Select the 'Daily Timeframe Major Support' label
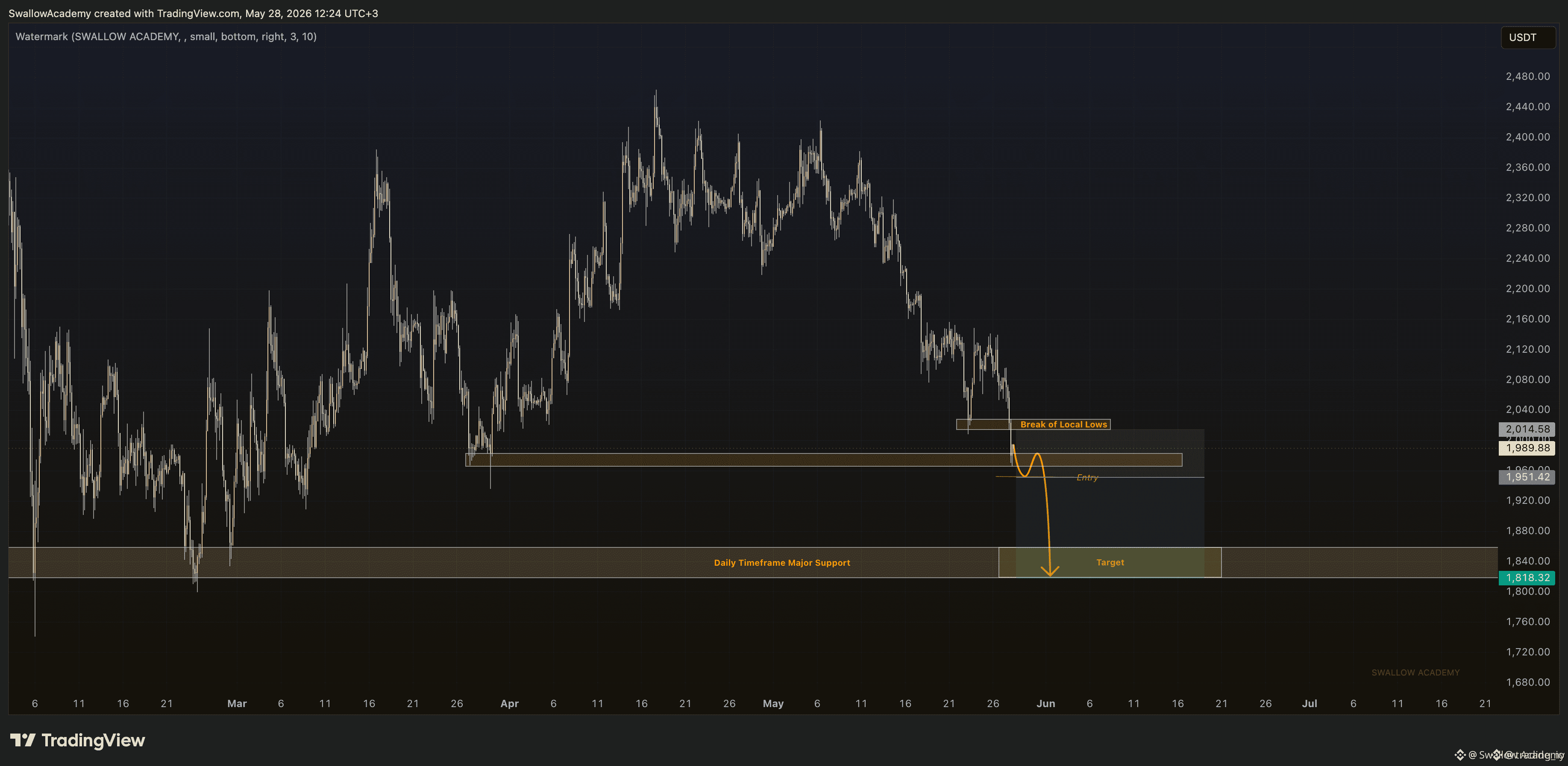Viewport: 1568px width, 766px height. coord(781,563)
